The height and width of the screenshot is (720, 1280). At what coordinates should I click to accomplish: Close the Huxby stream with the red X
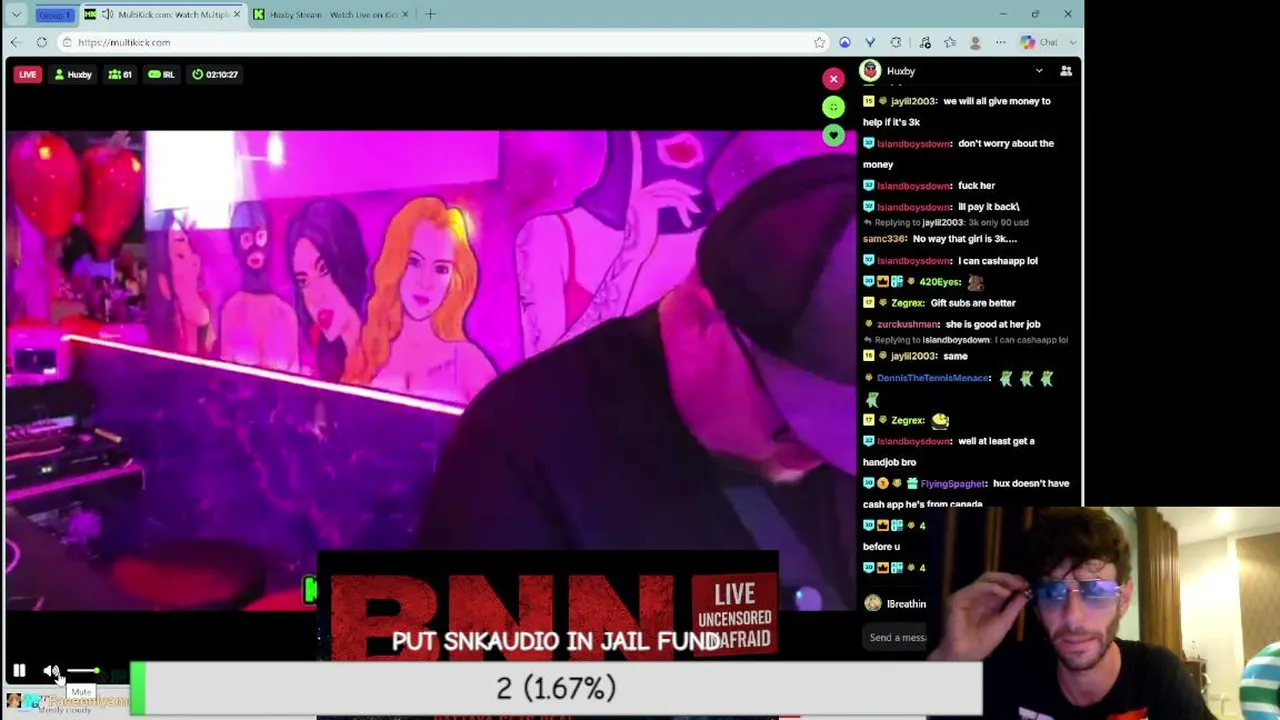[833, 79]
